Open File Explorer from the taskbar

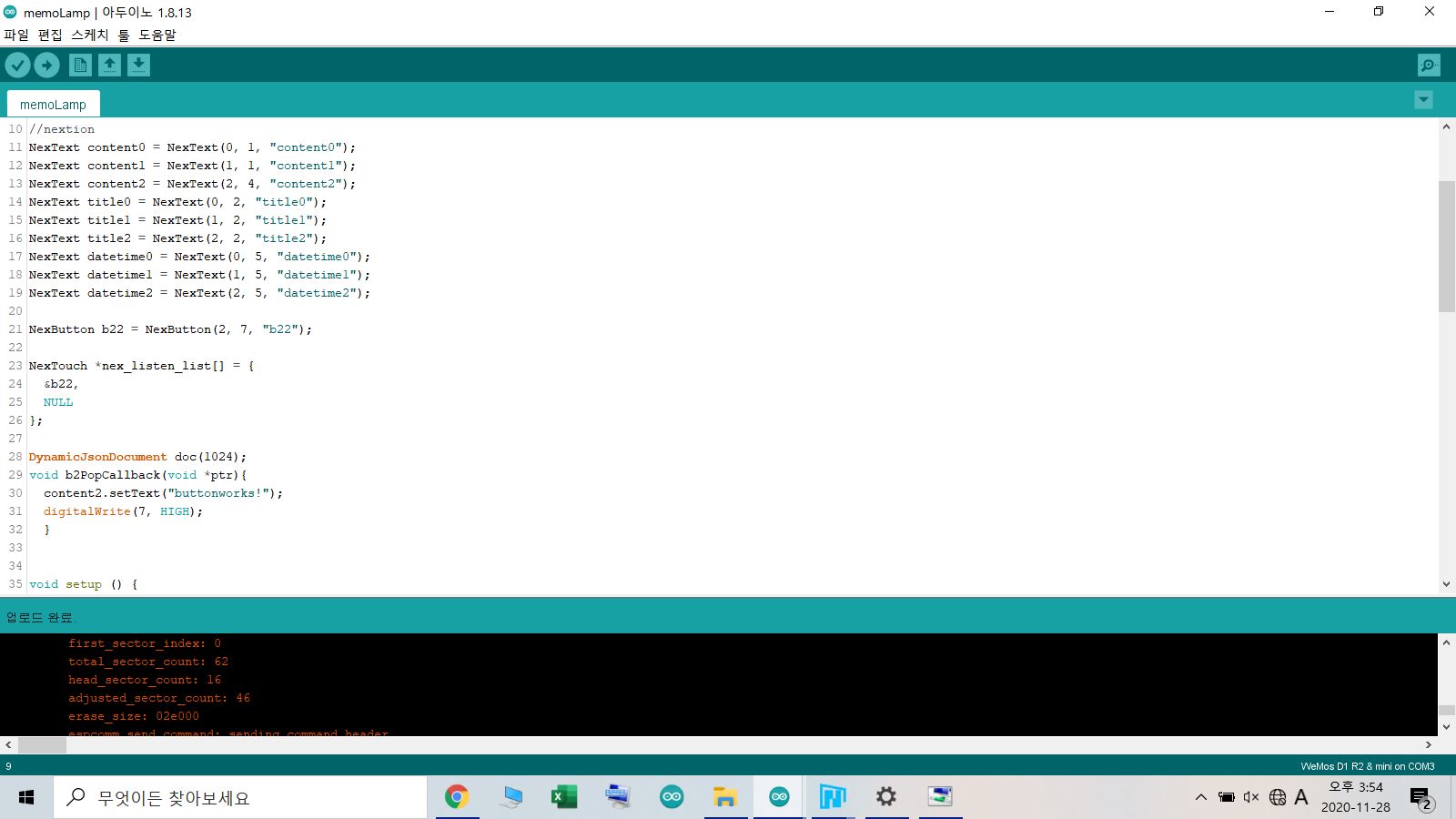coord(725,797)
